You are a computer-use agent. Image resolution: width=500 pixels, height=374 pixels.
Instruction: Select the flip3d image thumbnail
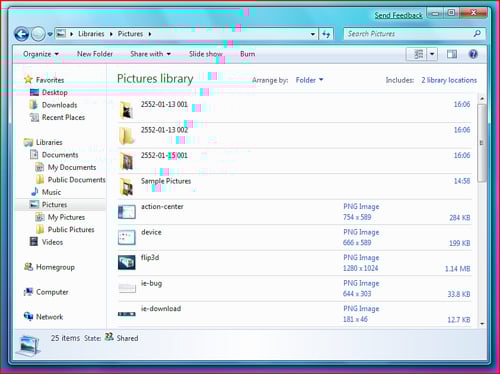pyautogui.click(x=127, y=262)
